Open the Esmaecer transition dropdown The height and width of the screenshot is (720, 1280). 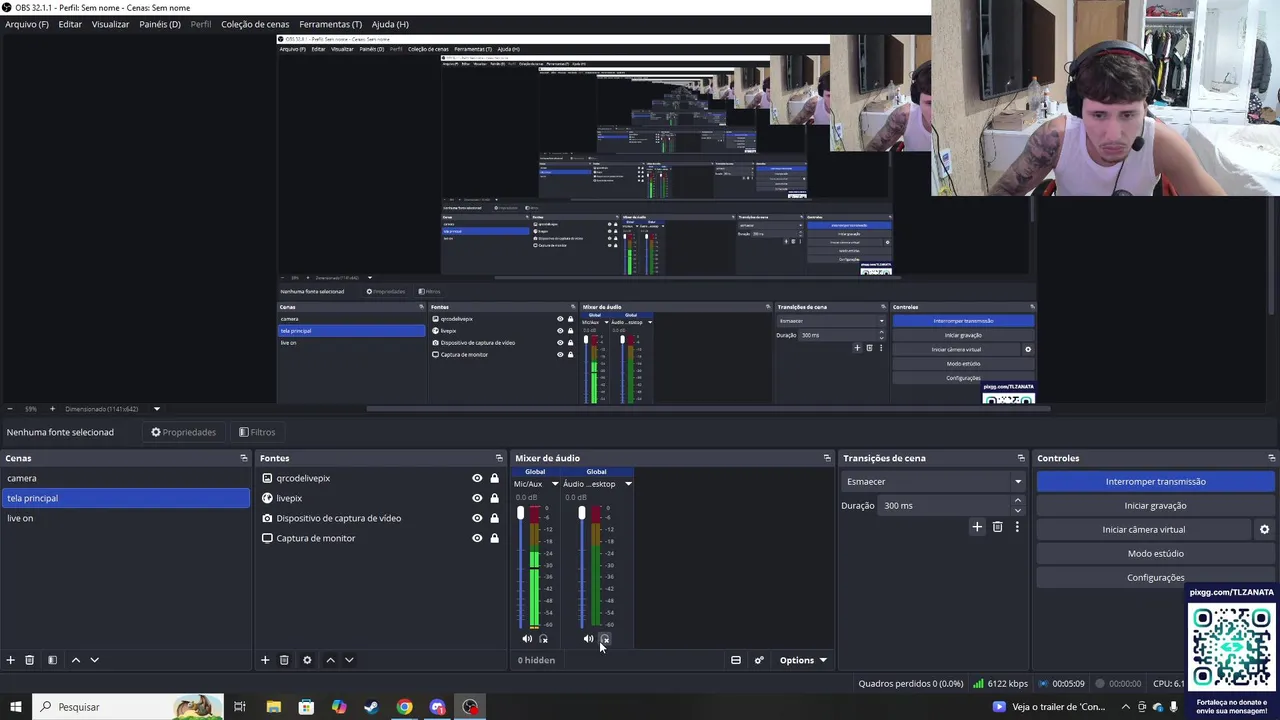pos(933,482)
